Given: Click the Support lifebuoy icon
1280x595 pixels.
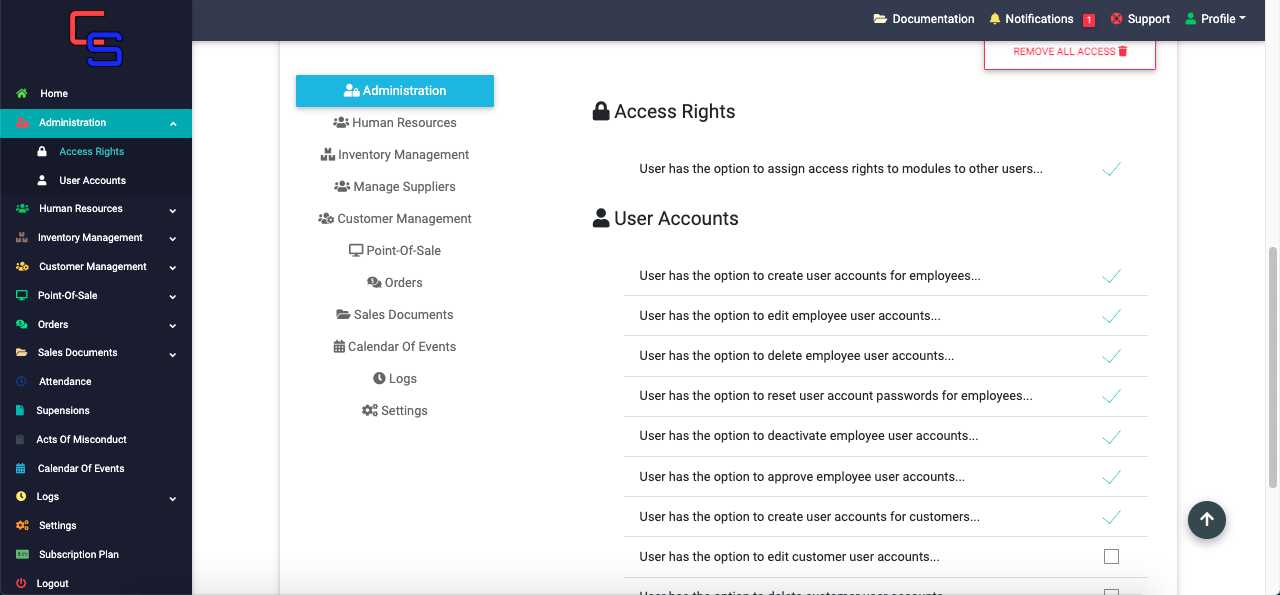Looking at the screenshot, I should (x=1117, y=19).
